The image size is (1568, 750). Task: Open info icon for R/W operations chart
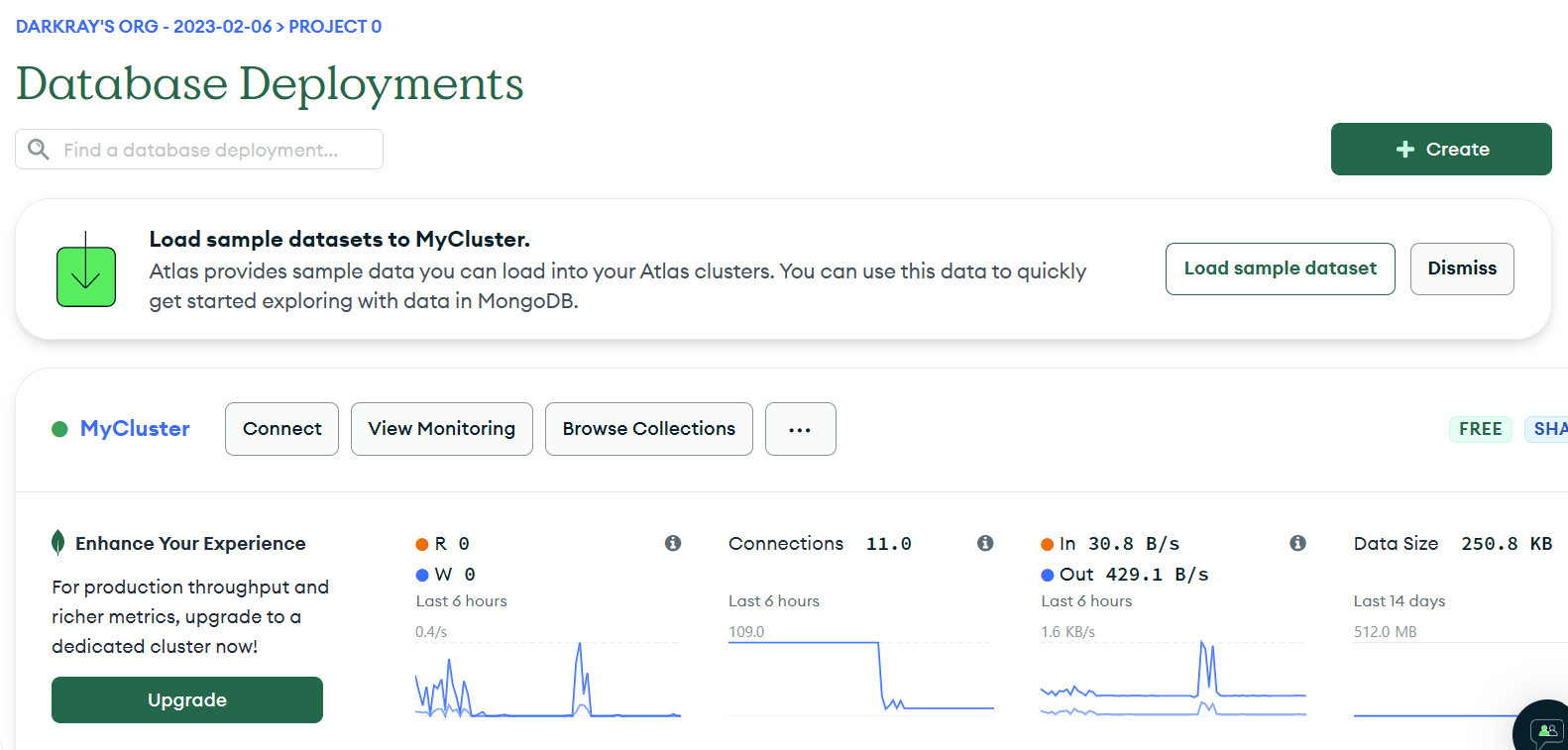click(673, 543)
